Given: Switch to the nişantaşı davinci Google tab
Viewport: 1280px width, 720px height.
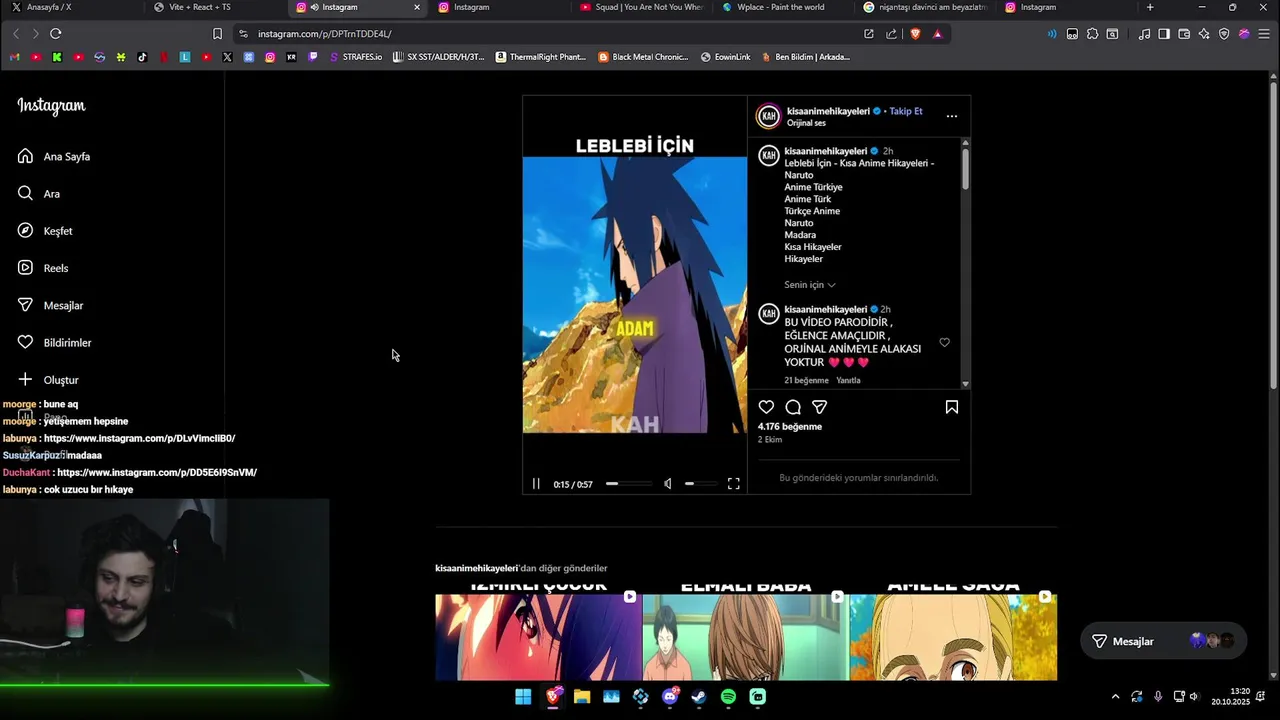Looking at the screenshot, I should click(x=926, y=7).
